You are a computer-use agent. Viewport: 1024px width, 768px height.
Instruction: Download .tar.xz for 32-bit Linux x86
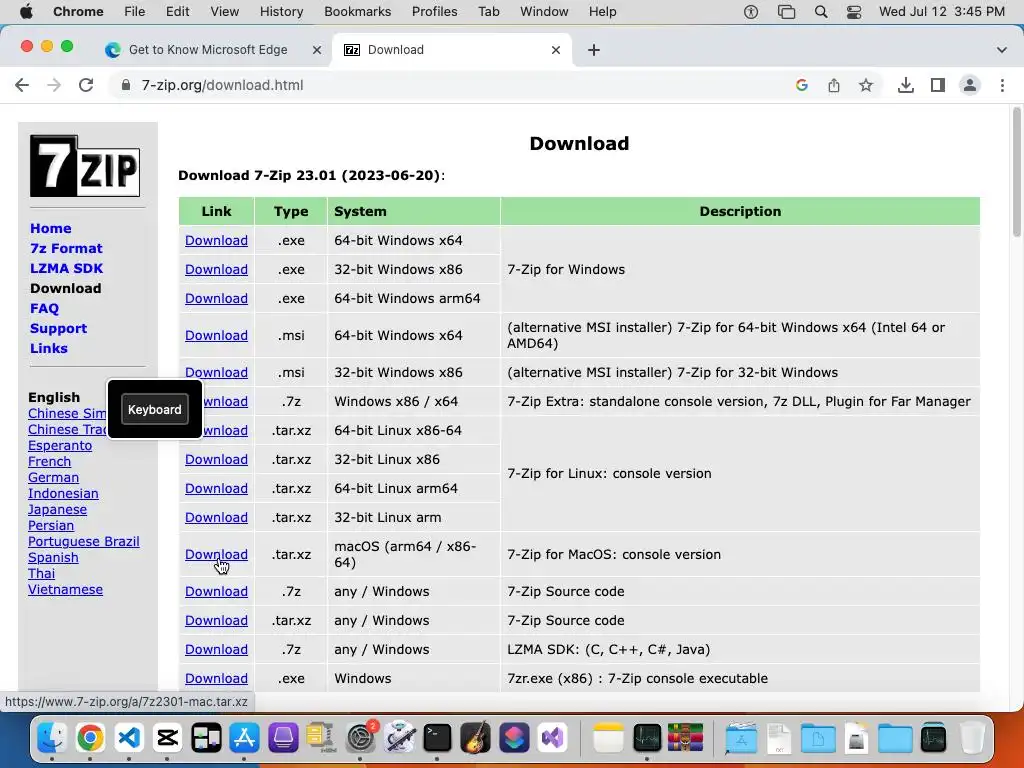(x=216, y=459)
